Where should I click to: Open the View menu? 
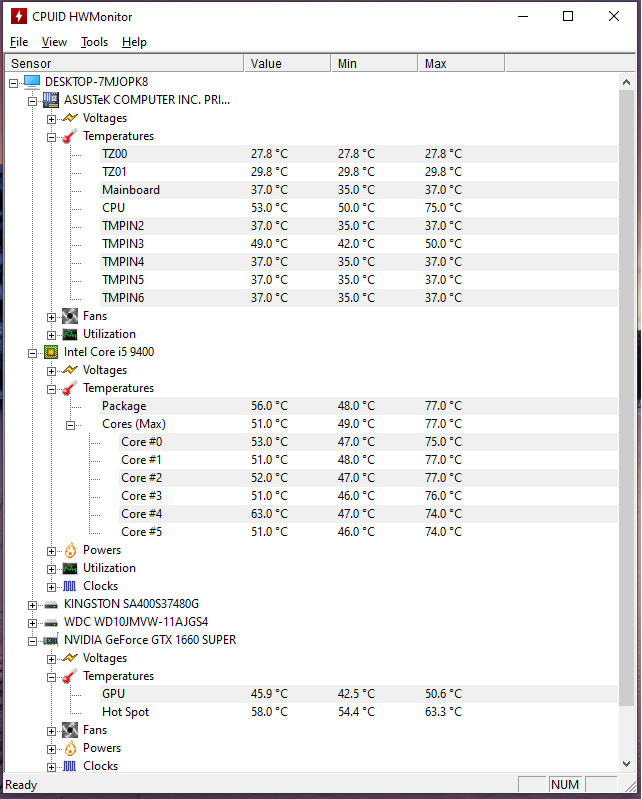click(54, 42)
